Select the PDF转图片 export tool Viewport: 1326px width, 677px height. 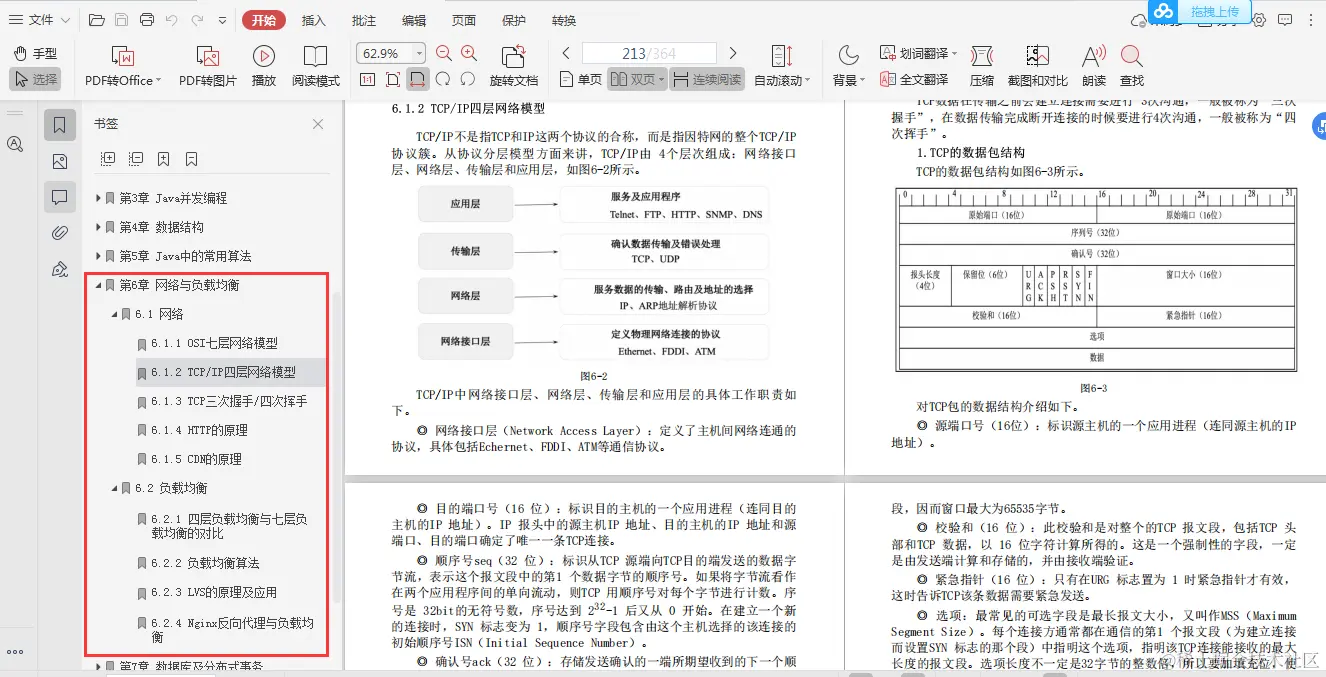[x=209, y=63]
